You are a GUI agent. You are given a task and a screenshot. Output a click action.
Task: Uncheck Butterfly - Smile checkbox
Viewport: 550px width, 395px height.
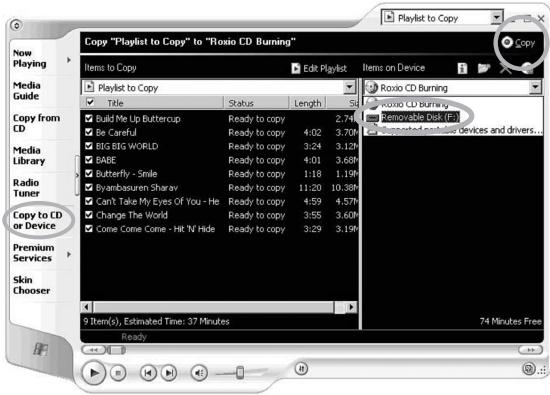tap(89, 174)
